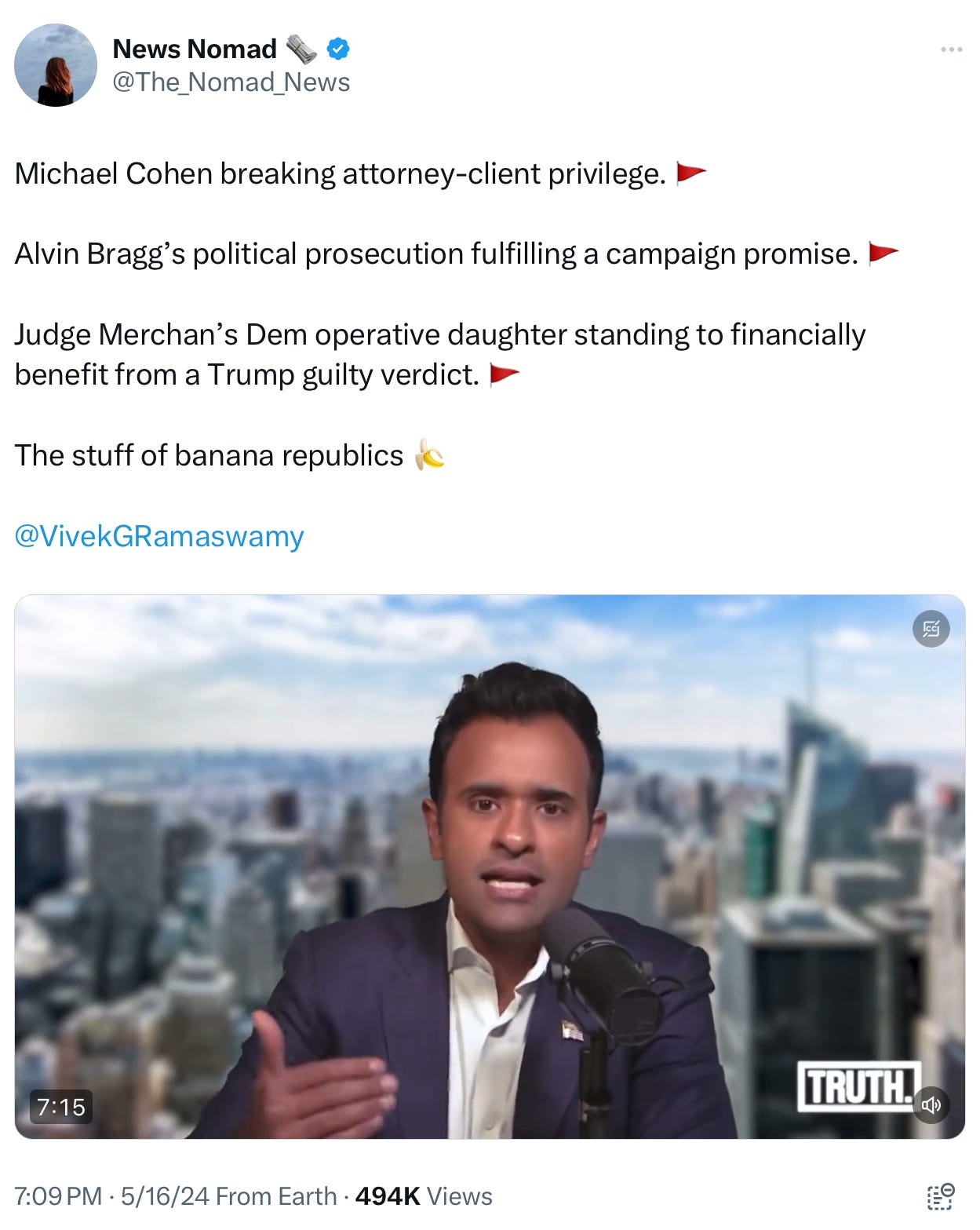
Task: Play the embedded video
Action: click(x=490, y=867)
